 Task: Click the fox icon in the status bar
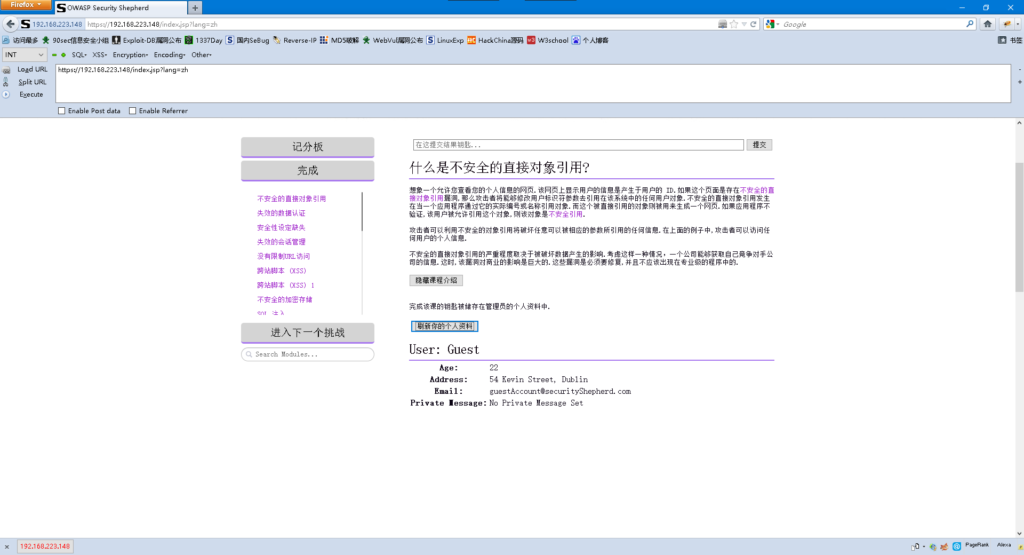(944, 547)
